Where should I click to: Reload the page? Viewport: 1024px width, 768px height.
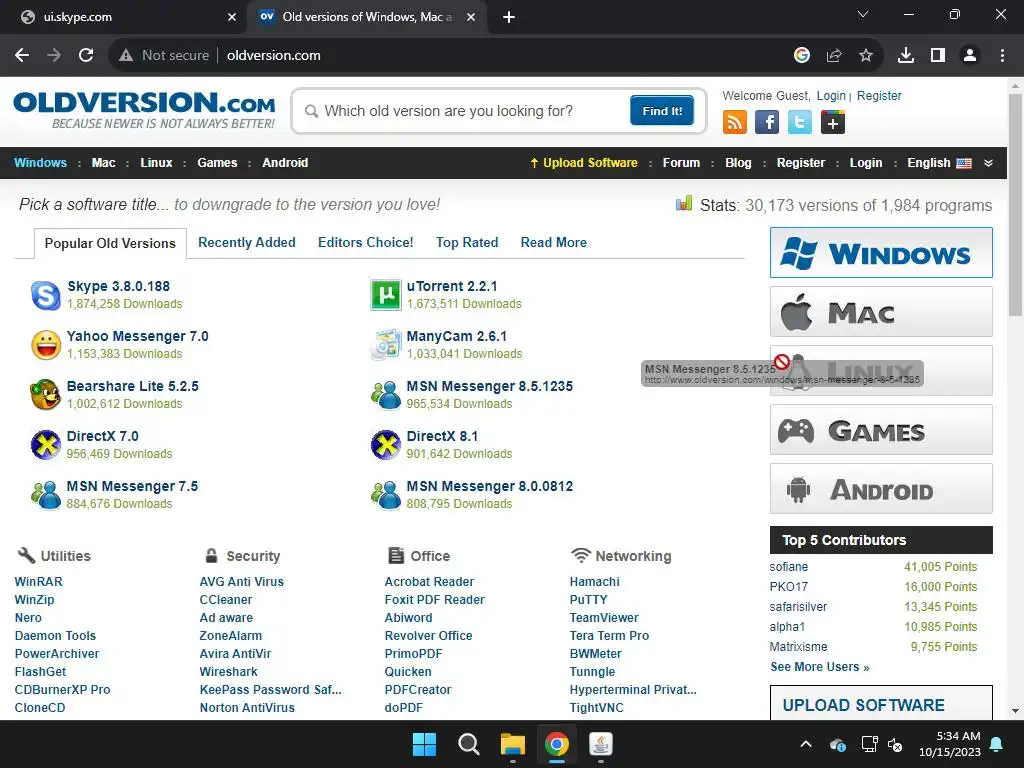[x=86, y=56]
